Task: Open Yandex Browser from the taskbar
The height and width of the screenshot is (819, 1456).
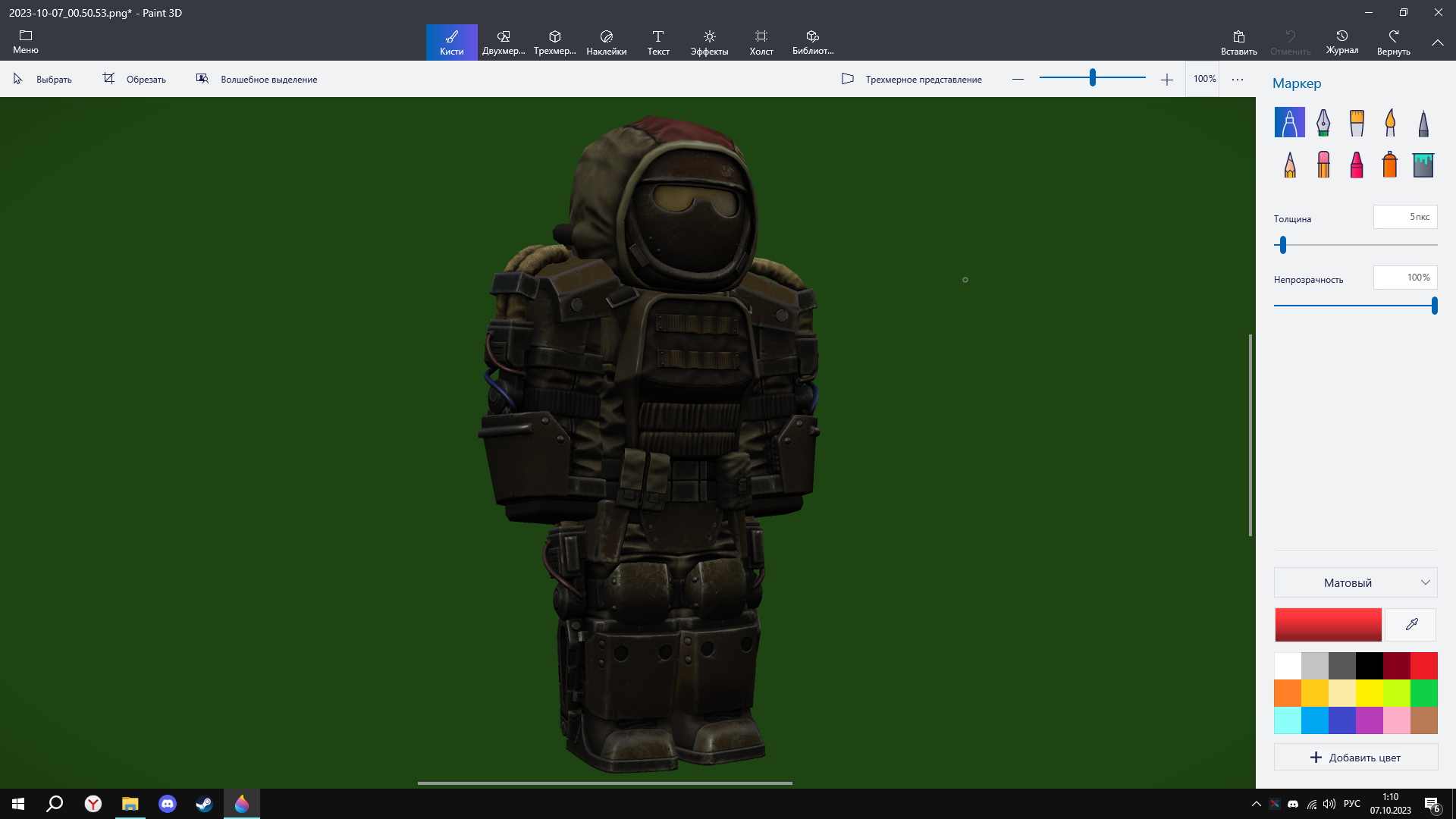Action: (x=93, y=804)
